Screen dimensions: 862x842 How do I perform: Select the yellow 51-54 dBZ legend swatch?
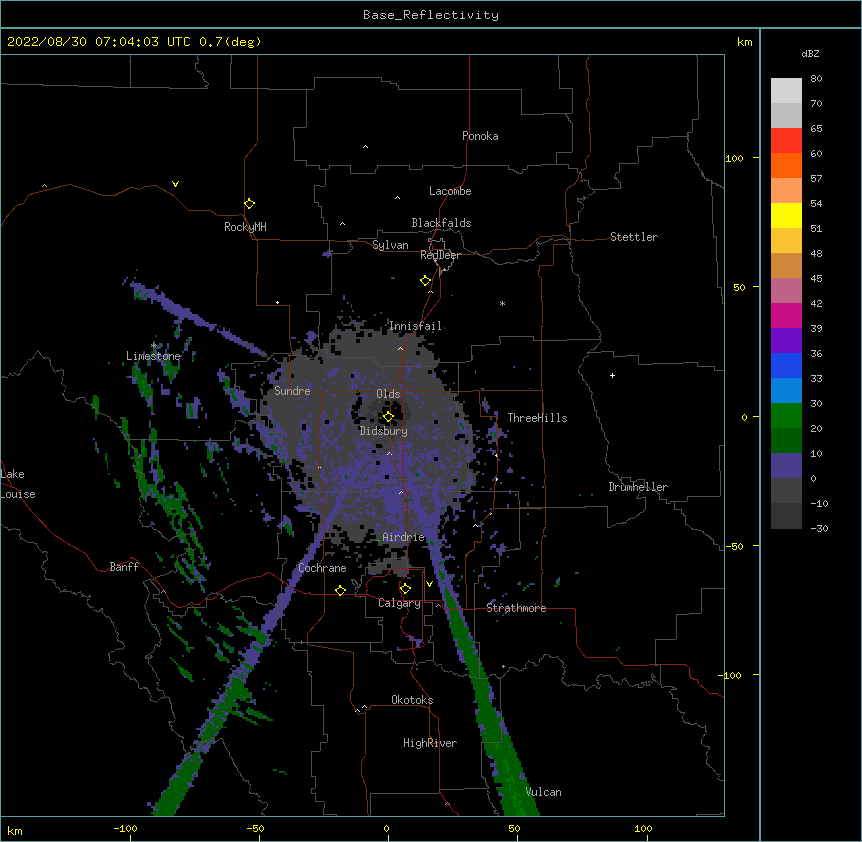[786, 215]
